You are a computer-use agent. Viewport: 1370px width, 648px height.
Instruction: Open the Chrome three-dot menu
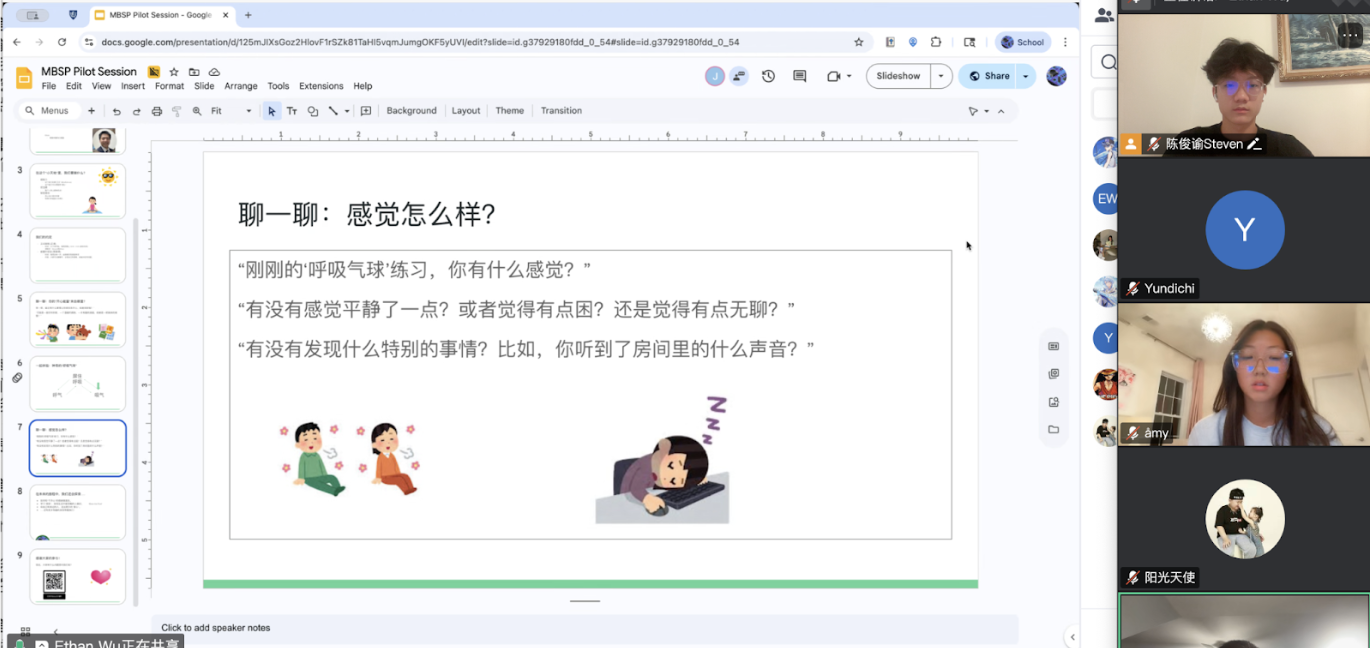click(1065, 42)
